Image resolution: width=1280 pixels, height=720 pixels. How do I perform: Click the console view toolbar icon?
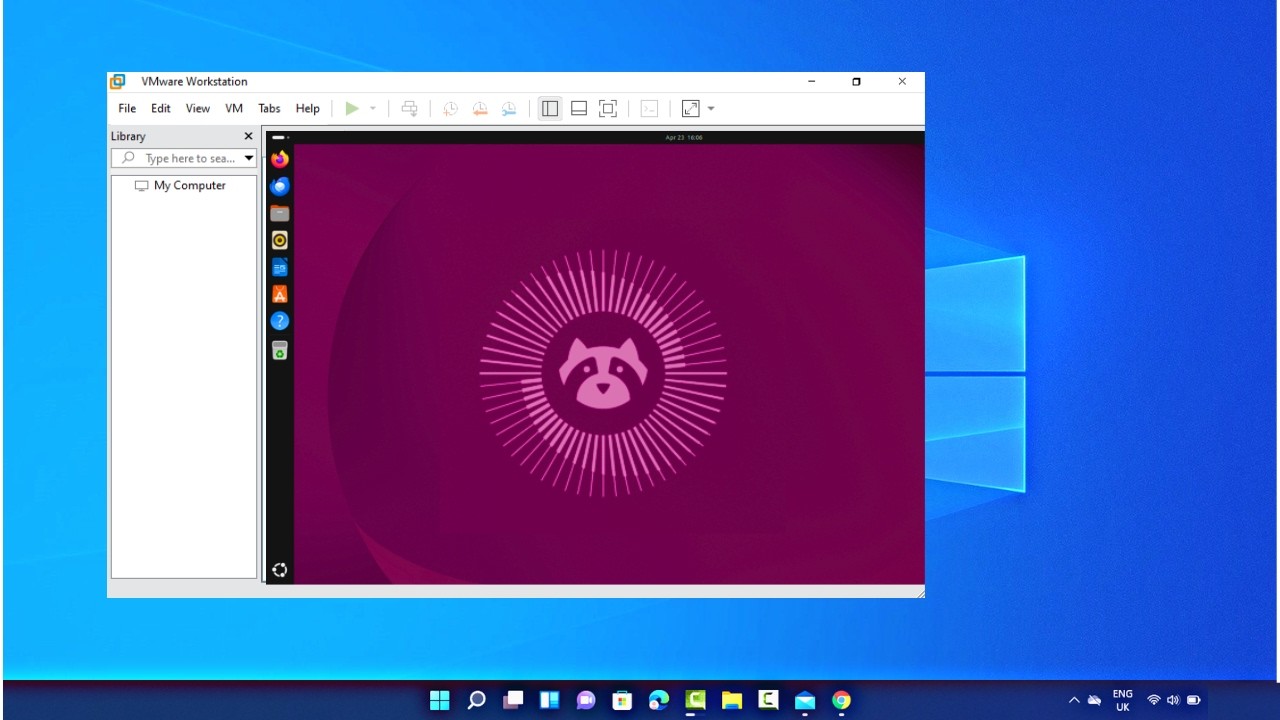click(x=649, y=108)
